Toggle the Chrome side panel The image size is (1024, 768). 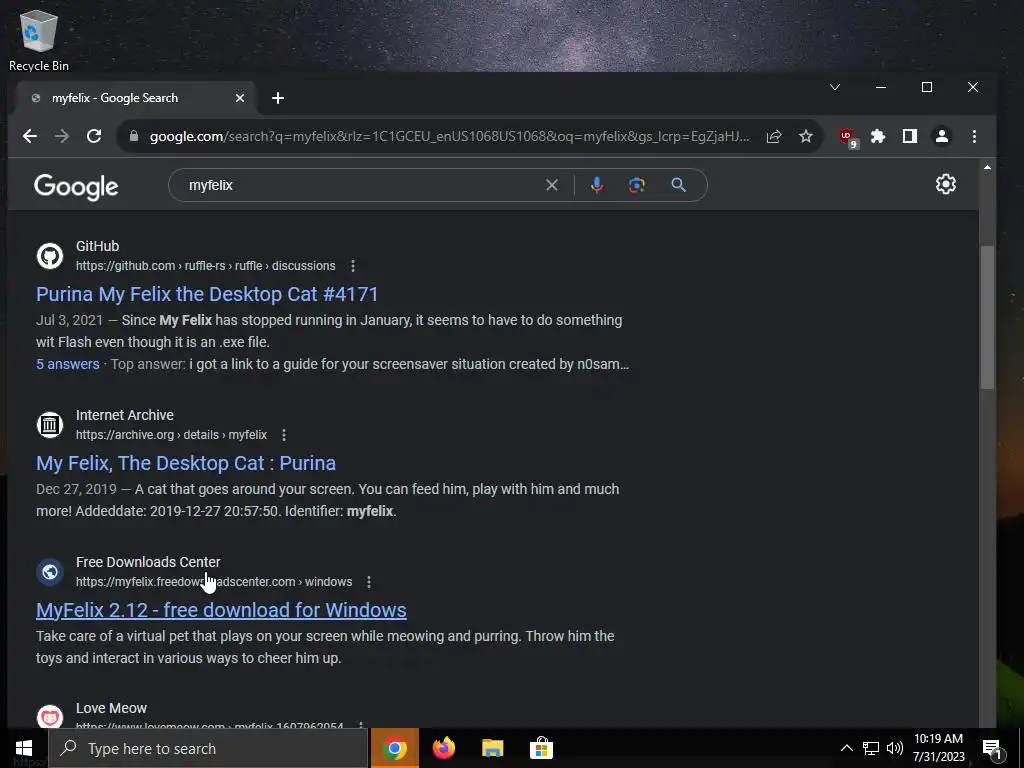[x=910, y=136]
